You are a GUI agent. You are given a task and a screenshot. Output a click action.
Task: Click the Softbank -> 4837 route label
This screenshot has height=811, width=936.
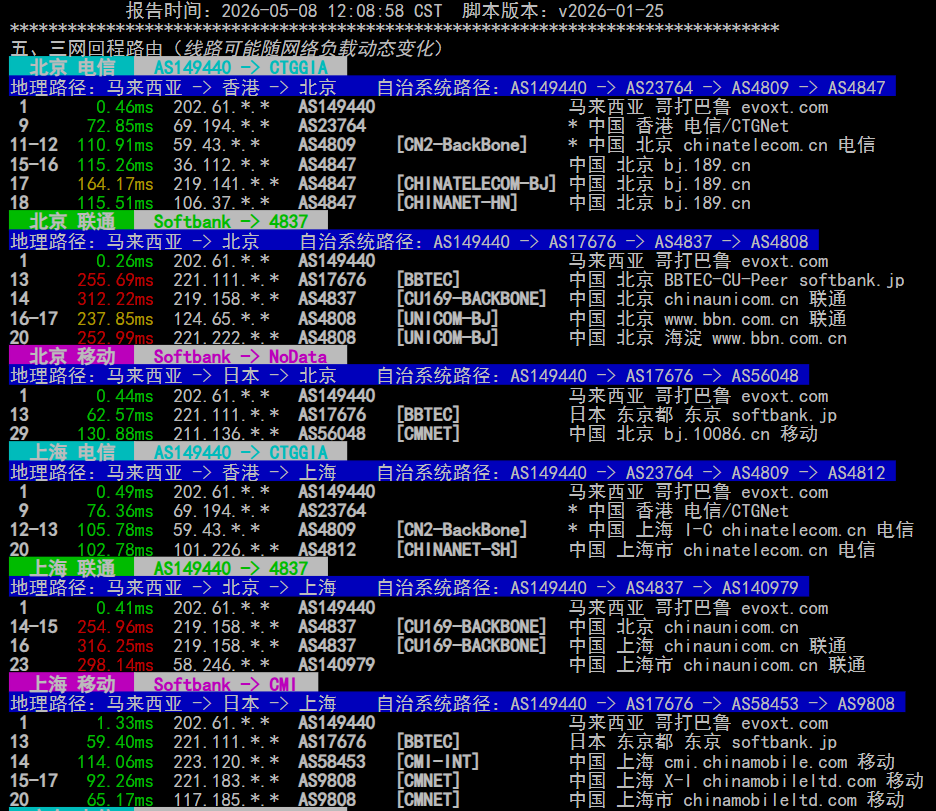(x=231, y=221)
